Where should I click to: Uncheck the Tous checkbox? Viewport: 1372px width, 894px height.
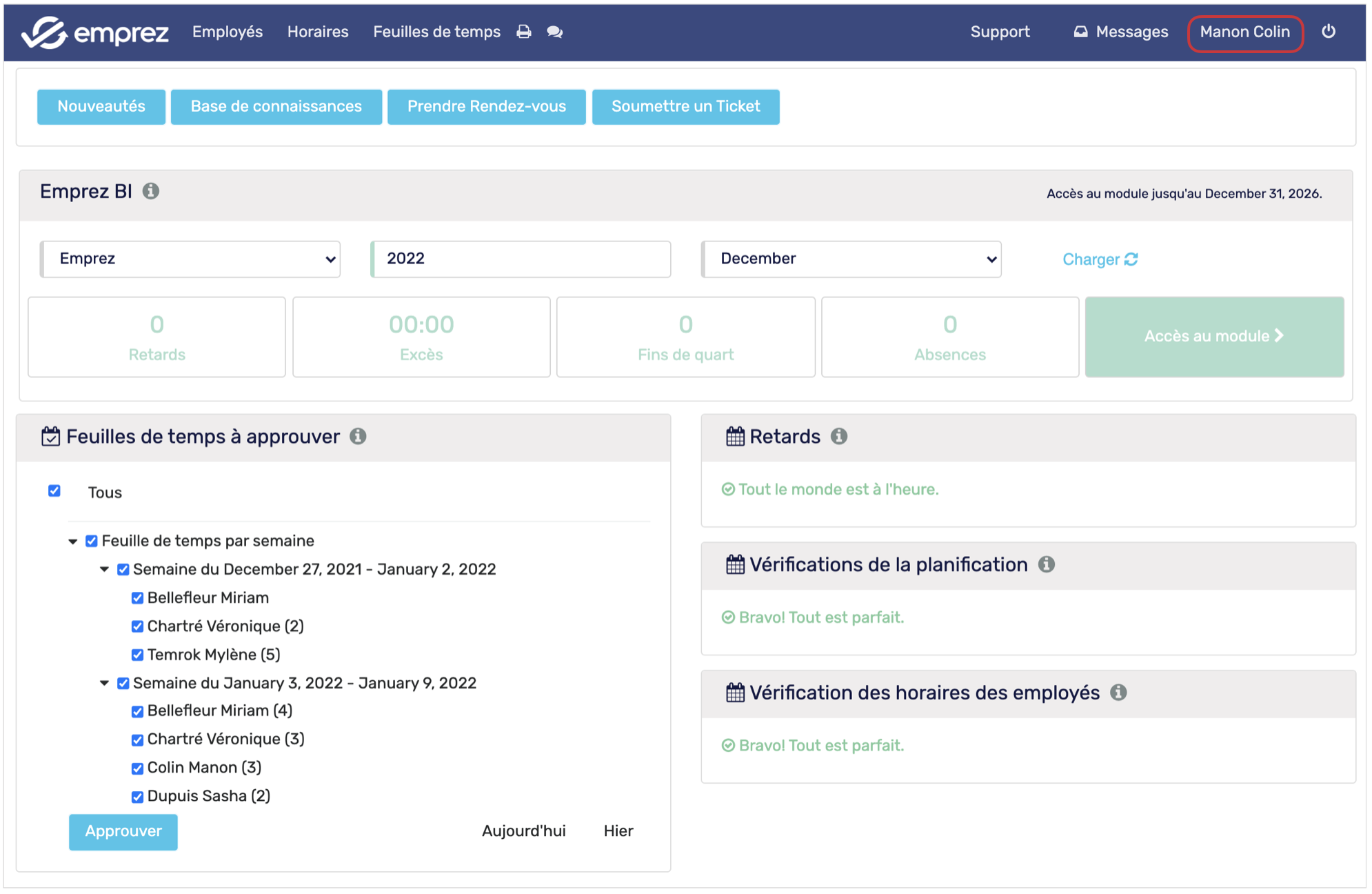tap(54, 491)
